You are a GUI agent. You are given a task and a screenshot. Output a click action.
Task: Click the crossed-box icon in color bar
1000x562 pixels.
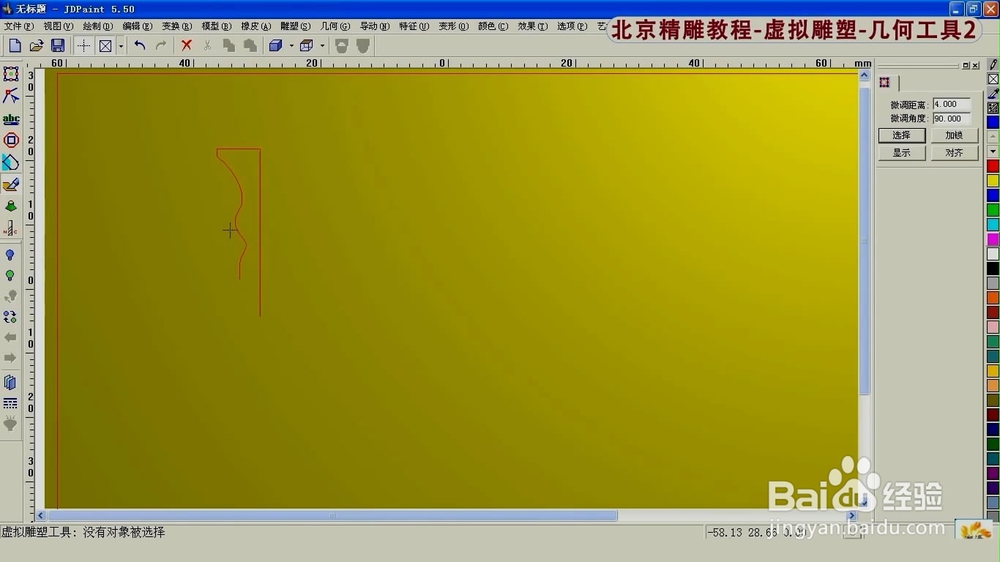tap(993, 79)
